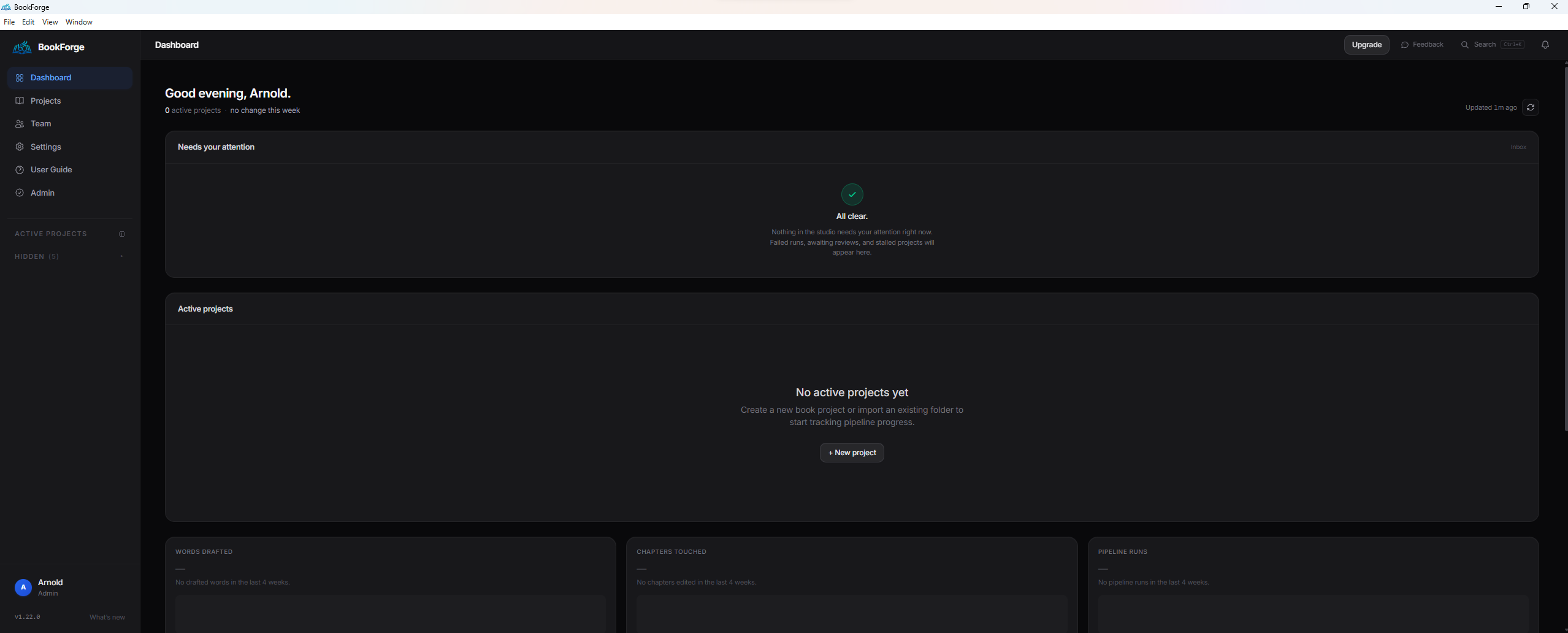Click the Admin check-circle icon
Screen dimensions: 1568x633
20,193
